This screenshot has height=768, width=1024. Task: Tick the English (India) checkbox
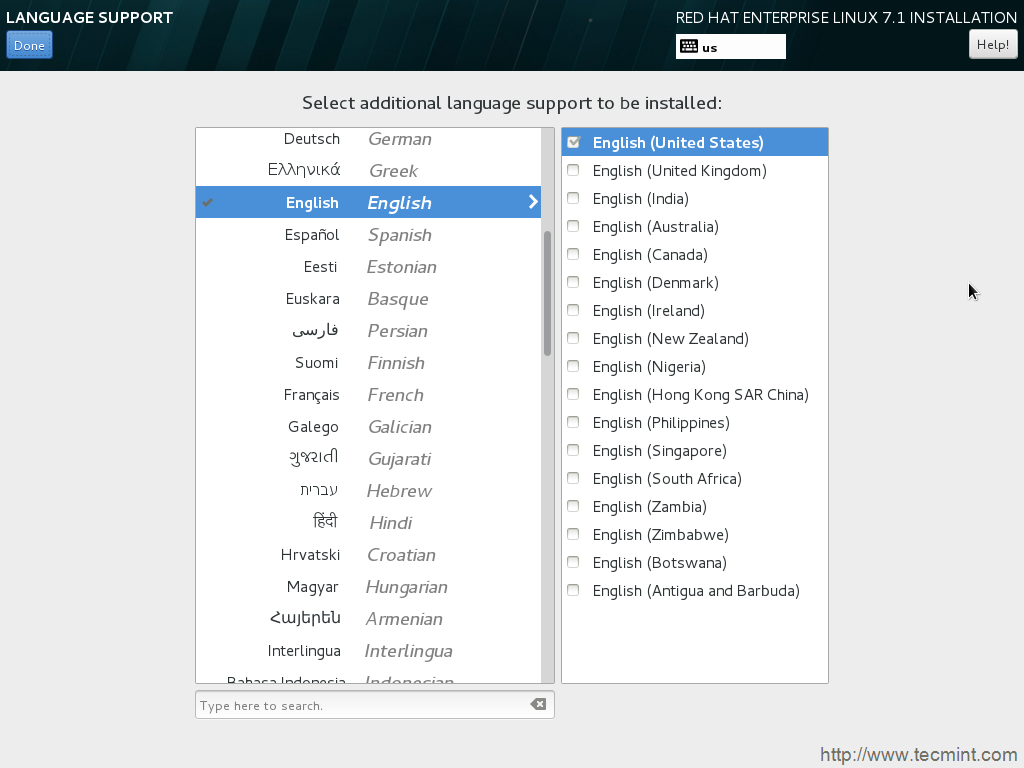(x=573, y=199)
